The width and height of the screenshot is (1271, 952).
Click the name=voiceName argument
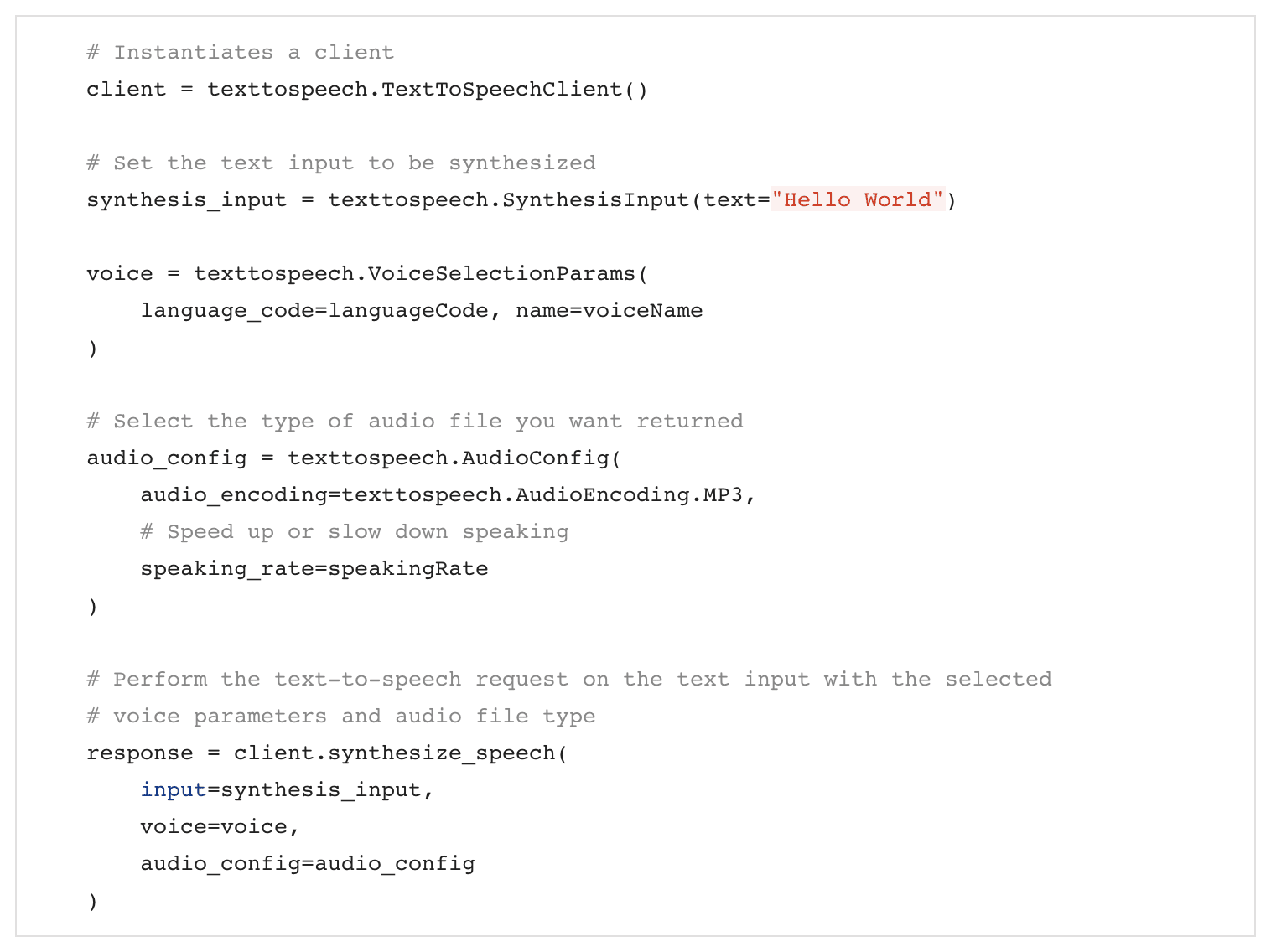(609, 311)
